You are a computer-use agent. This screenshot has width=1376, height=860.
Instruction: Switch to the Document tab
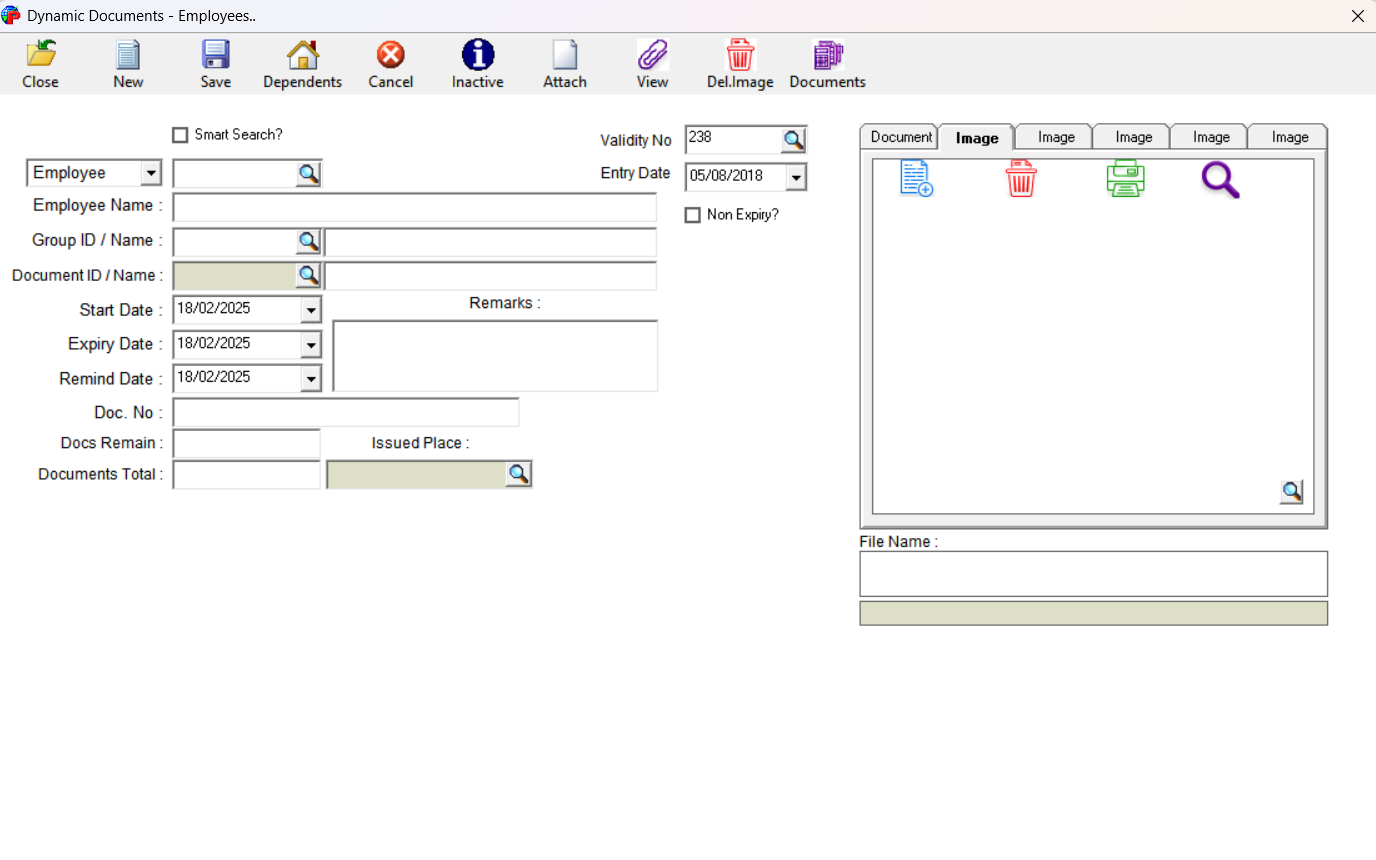[898, 136]
